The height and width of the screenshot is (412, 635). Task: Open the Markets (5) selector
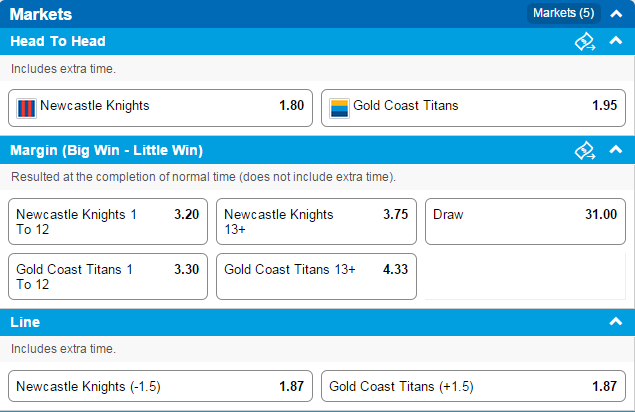tap(564, 13)
